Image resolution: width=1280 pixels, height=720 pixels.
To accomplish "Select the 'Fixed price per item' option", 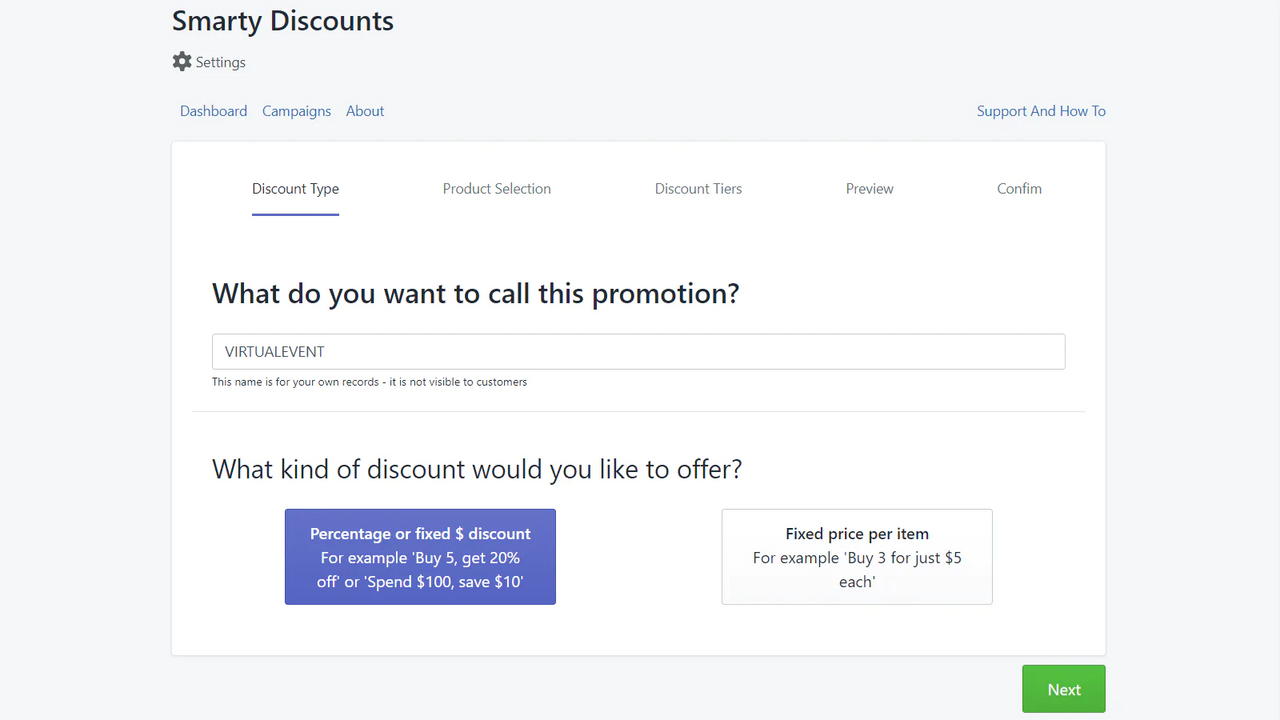I will (x=857, y=557).
